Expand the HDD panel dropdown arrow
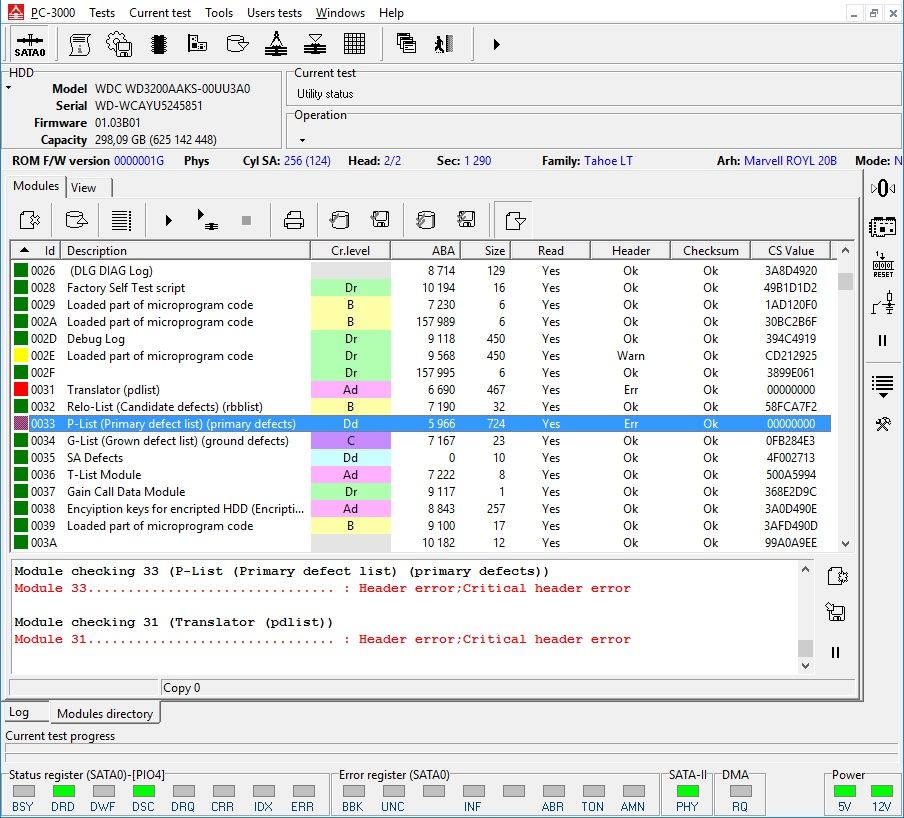This screenshot has width=904, height=818. tap(9, 88)
